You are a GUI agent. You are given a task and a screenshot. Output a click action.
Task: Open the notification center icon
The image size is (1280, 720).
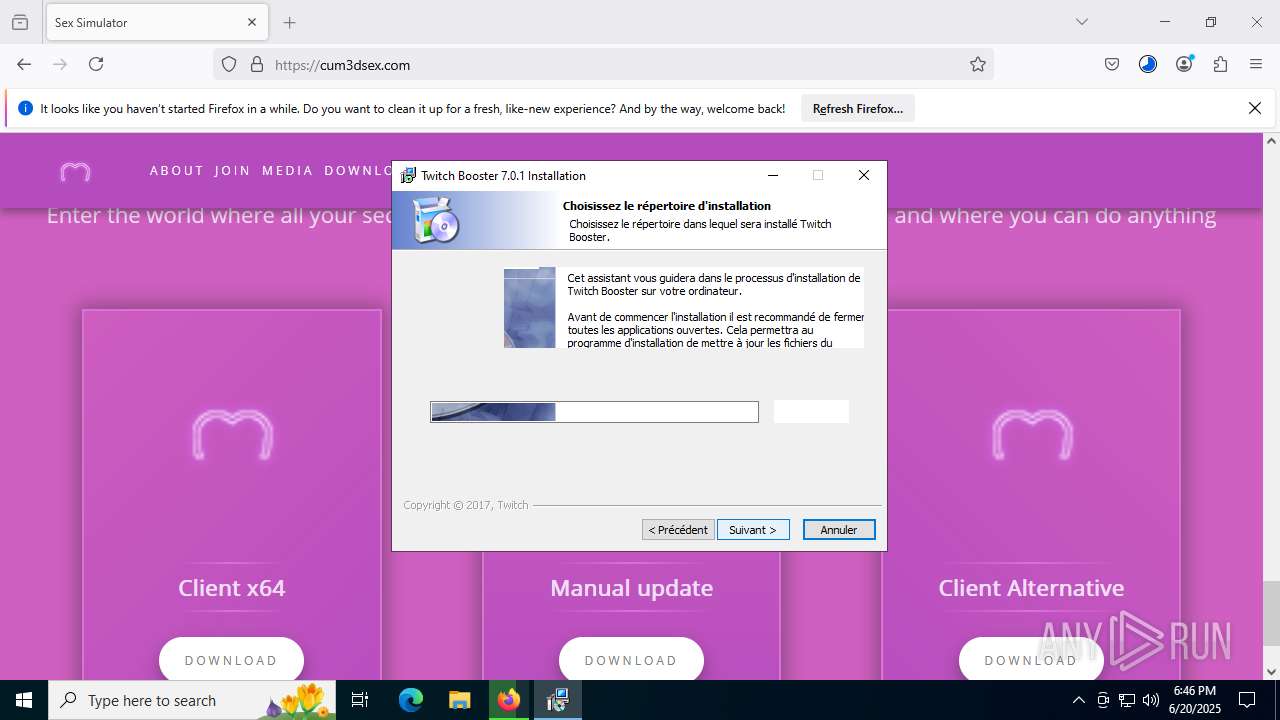tap(1247, 700)
